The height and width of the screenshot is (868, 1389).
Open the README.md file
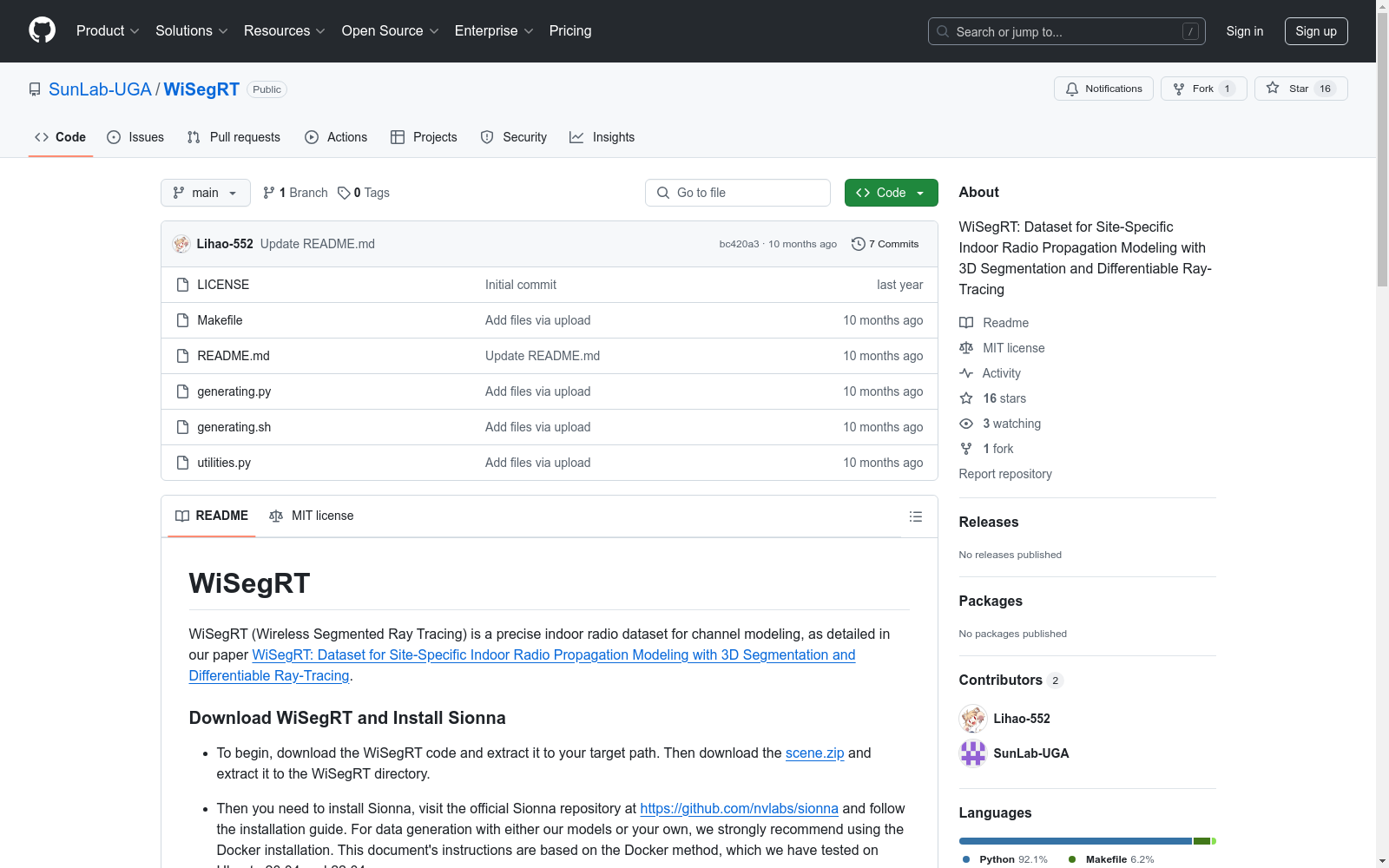234,356
